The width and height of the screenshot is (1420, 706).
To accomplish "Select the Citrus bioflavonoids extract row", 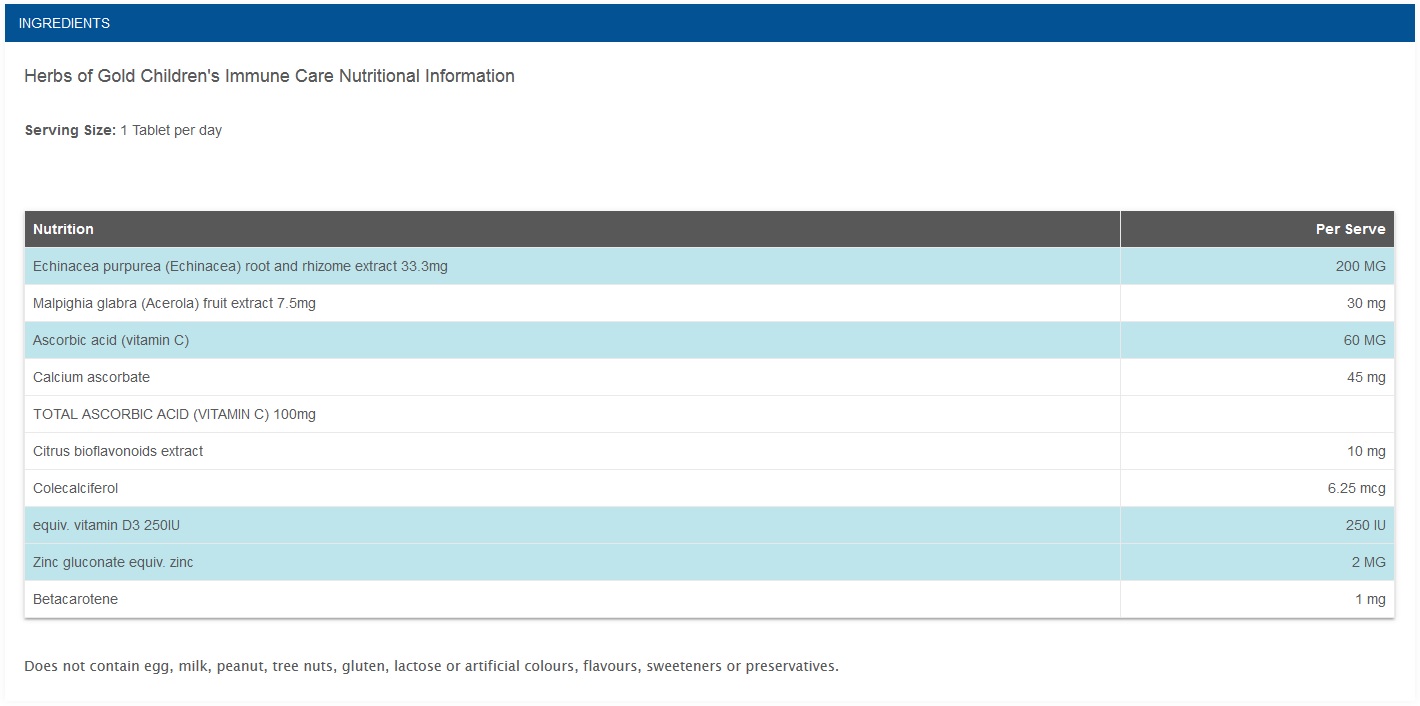I will pyautogui.click(x=709, y=451).
